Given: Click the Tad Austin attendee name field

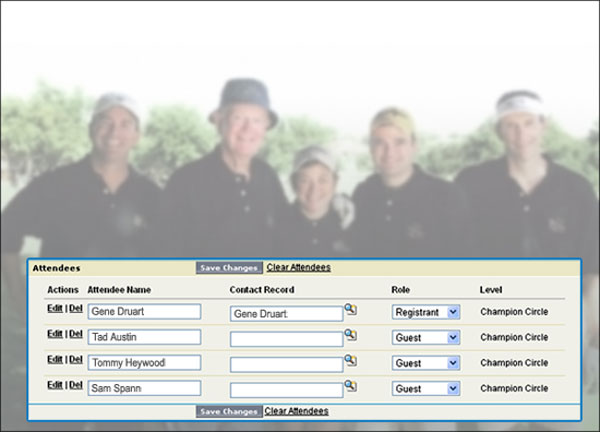Looking at the screenshot, I should click(144, 337).
